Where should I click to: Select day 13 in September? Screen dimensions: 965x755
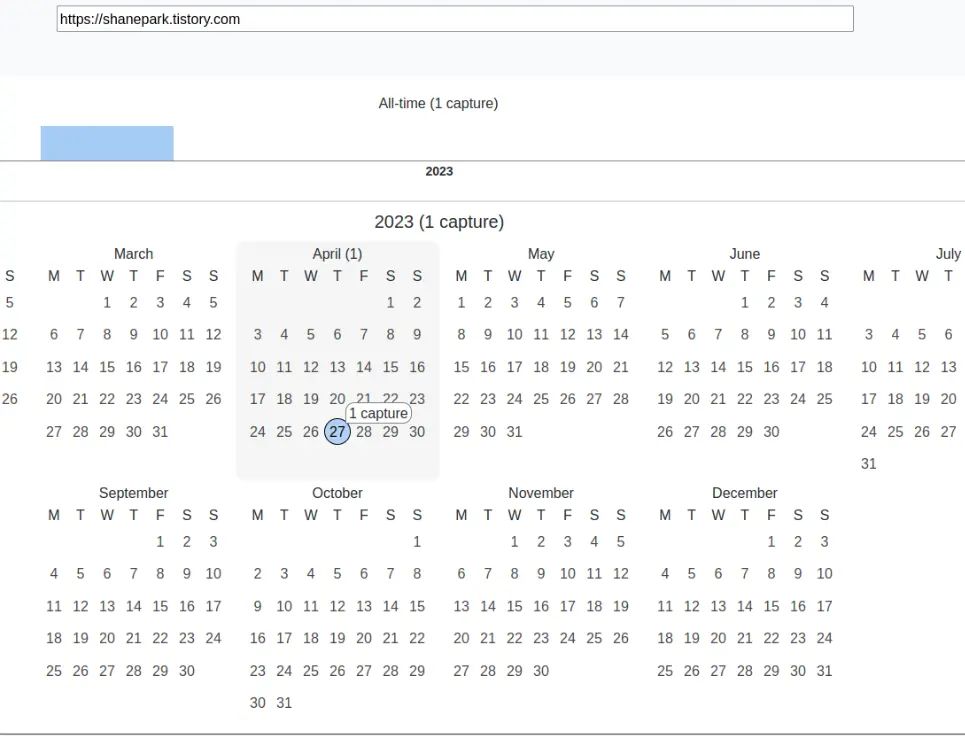107,607
